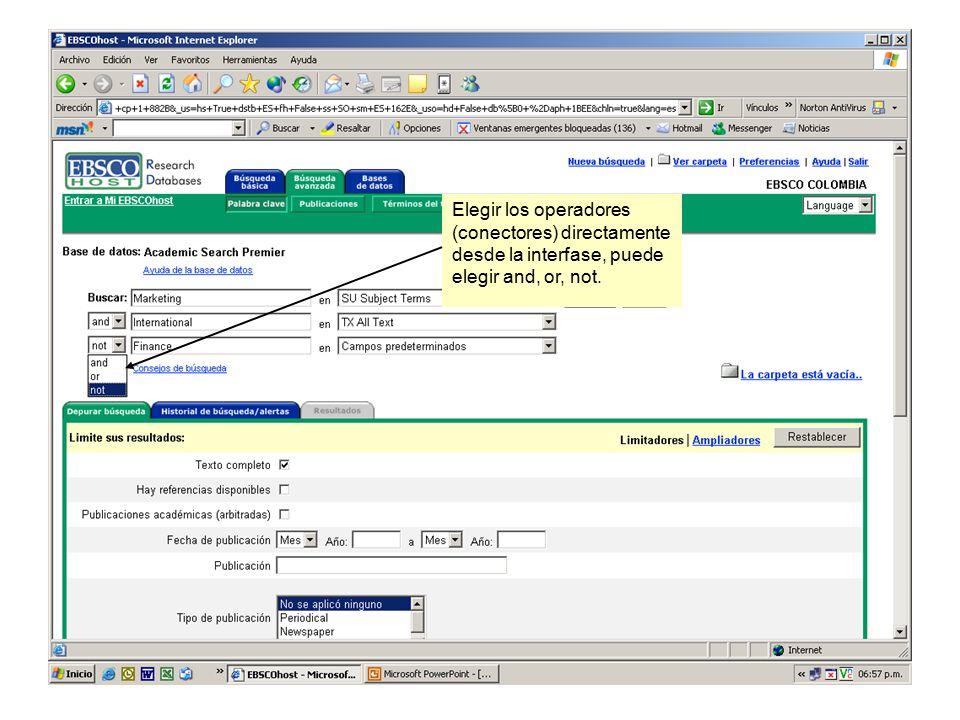Image resolution: width=960 pixels, height=720 pixels.
Task: Open the Edición menu
Action: (x=117, y=60)
